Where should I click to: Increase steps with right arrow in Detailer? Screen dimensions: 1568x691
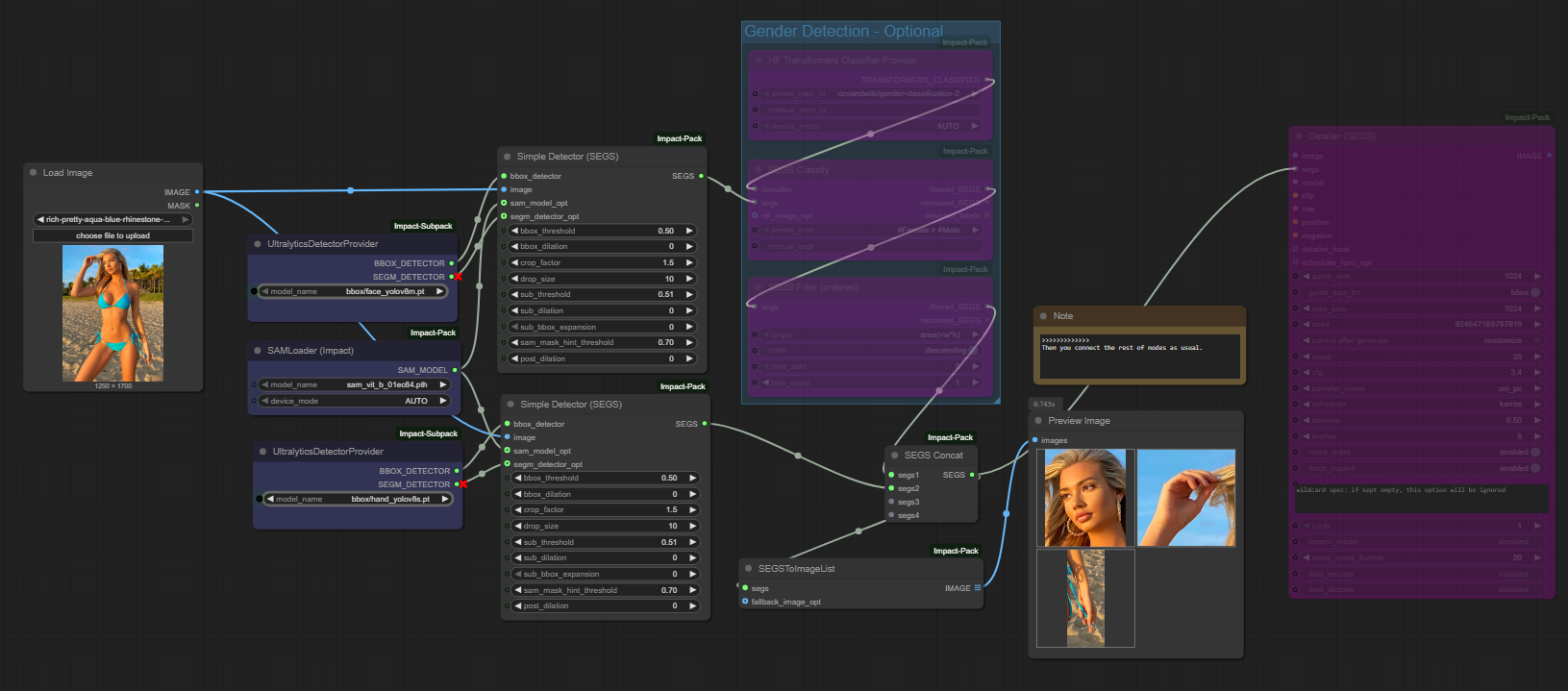point(1537,357)
